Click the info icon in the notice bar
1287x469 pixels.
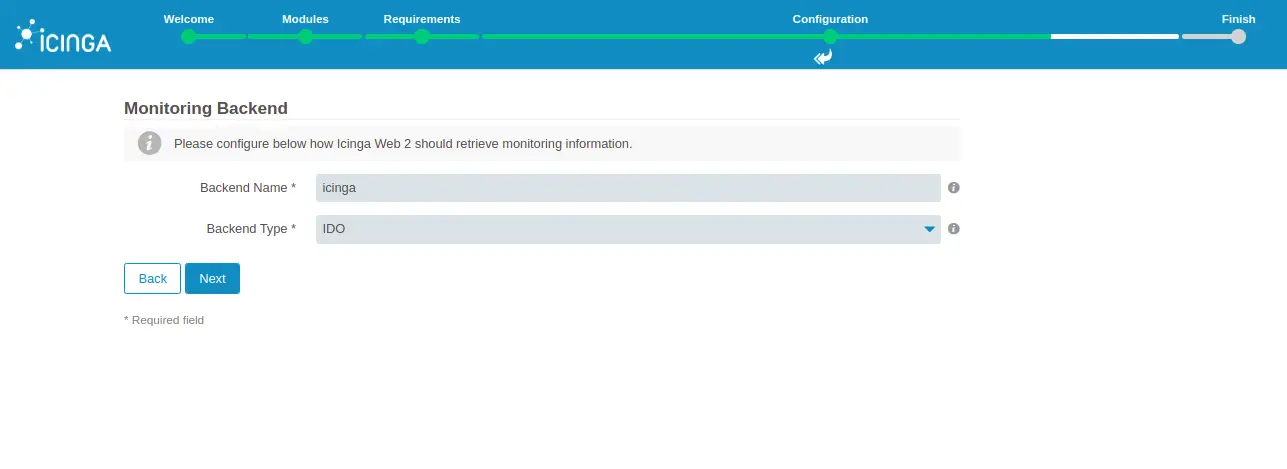149,143
